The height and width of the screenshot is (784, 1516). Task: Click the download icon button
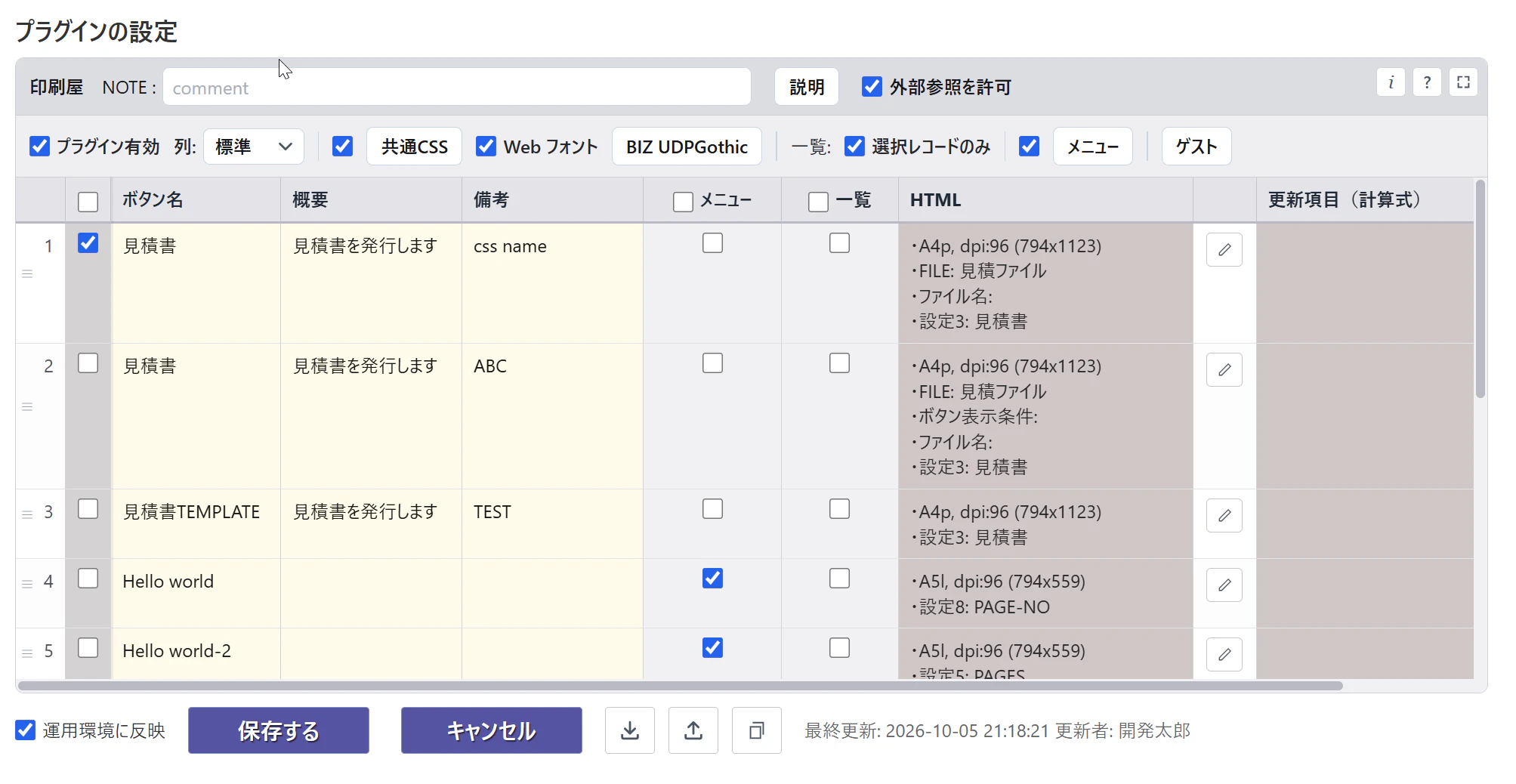click(x=630, y=730)
